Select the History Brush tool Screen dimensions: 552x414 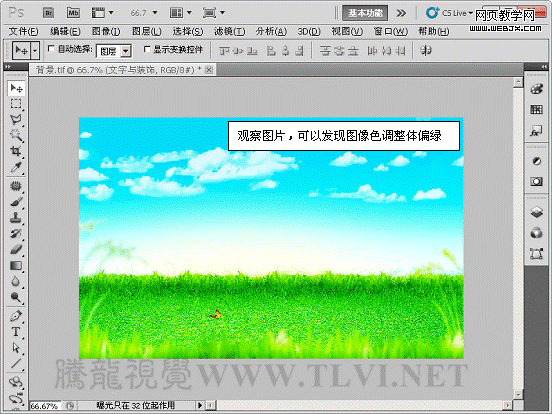(x=16, y=233)
